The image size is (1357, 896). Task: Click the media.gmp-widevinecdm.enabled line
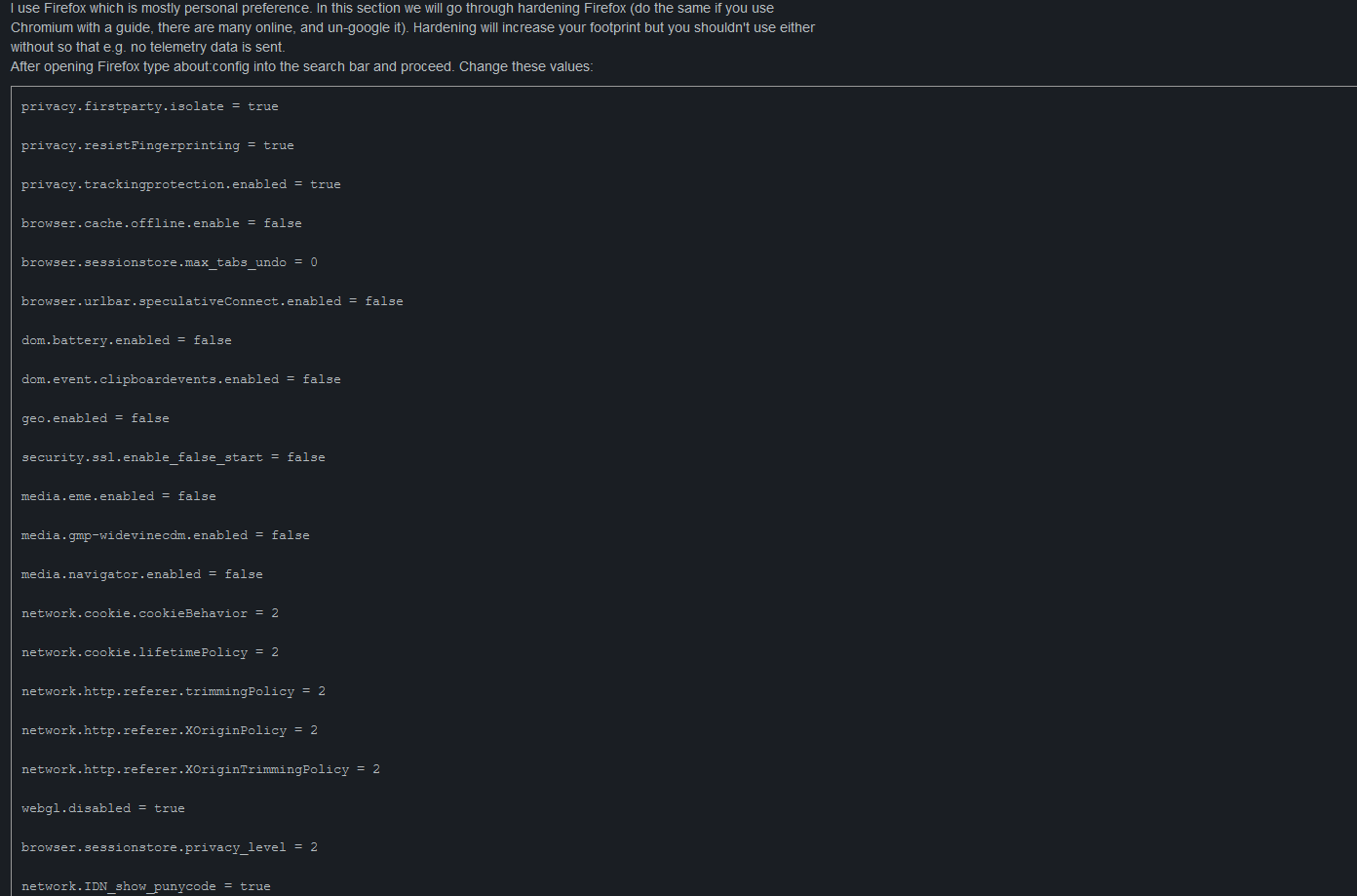[165, 535]
